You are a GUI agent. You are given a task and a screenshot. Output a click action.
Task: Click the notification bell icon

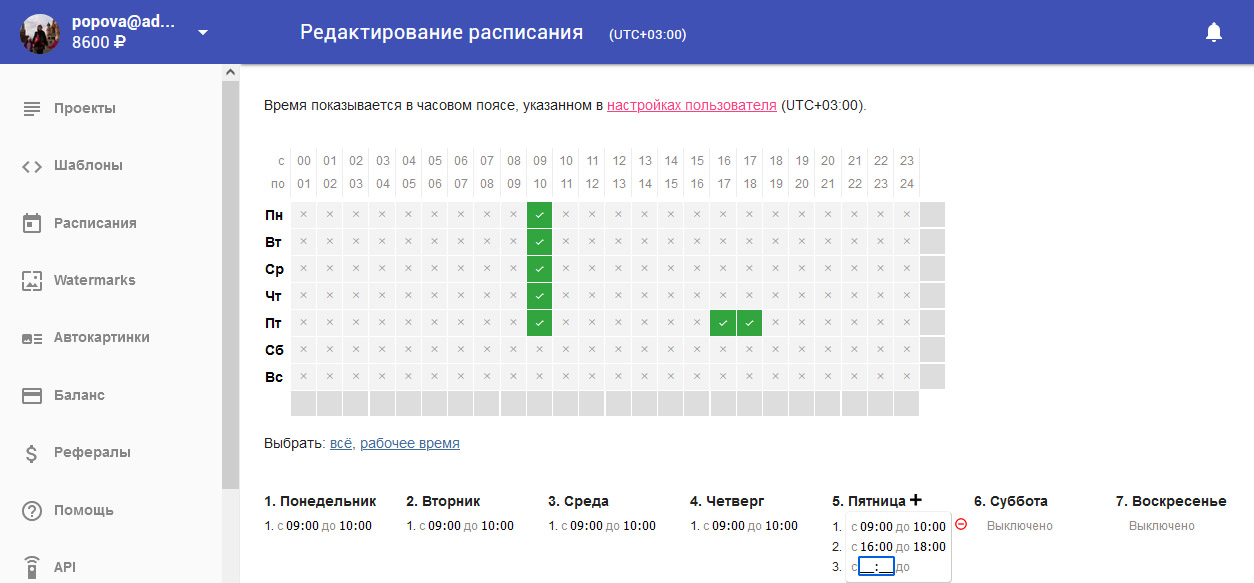[x=1214, y=33]
